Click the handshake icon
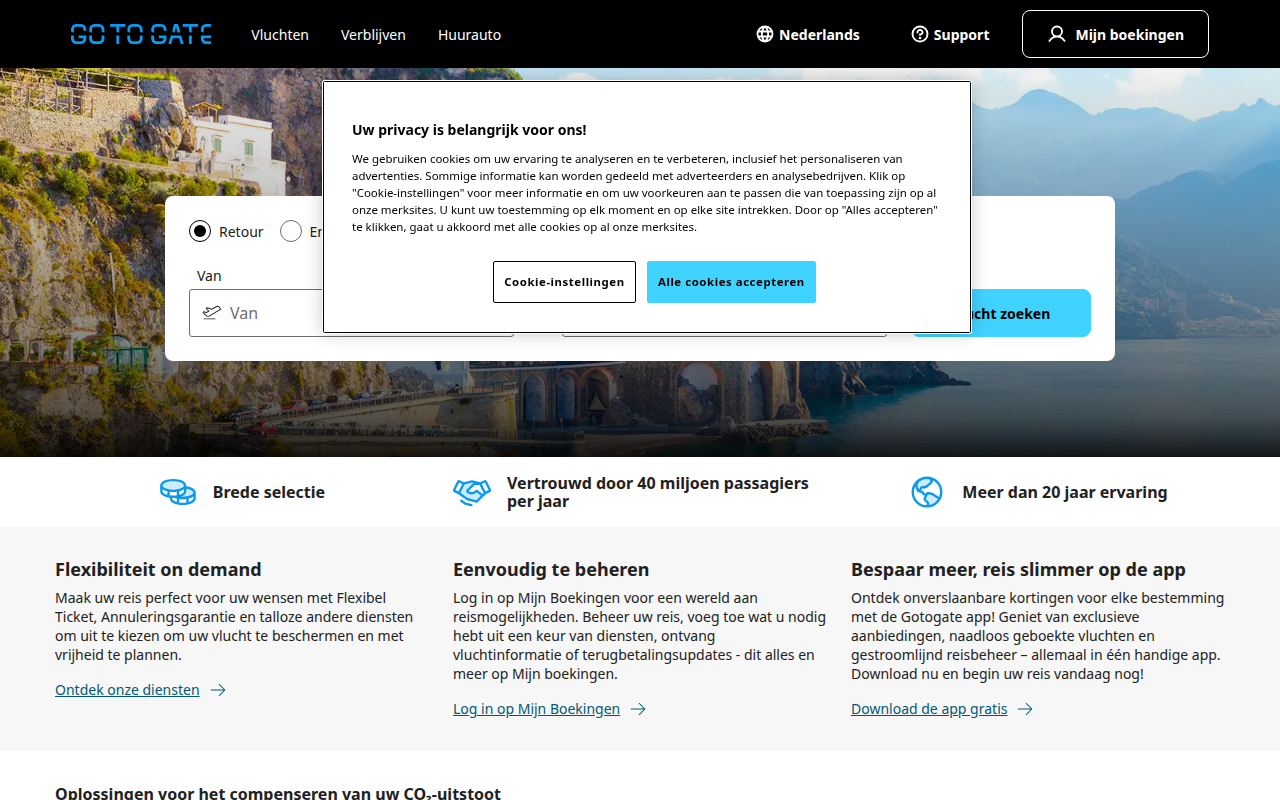The height and width of the screenshot is (800, 1280). tap(472, 492)
